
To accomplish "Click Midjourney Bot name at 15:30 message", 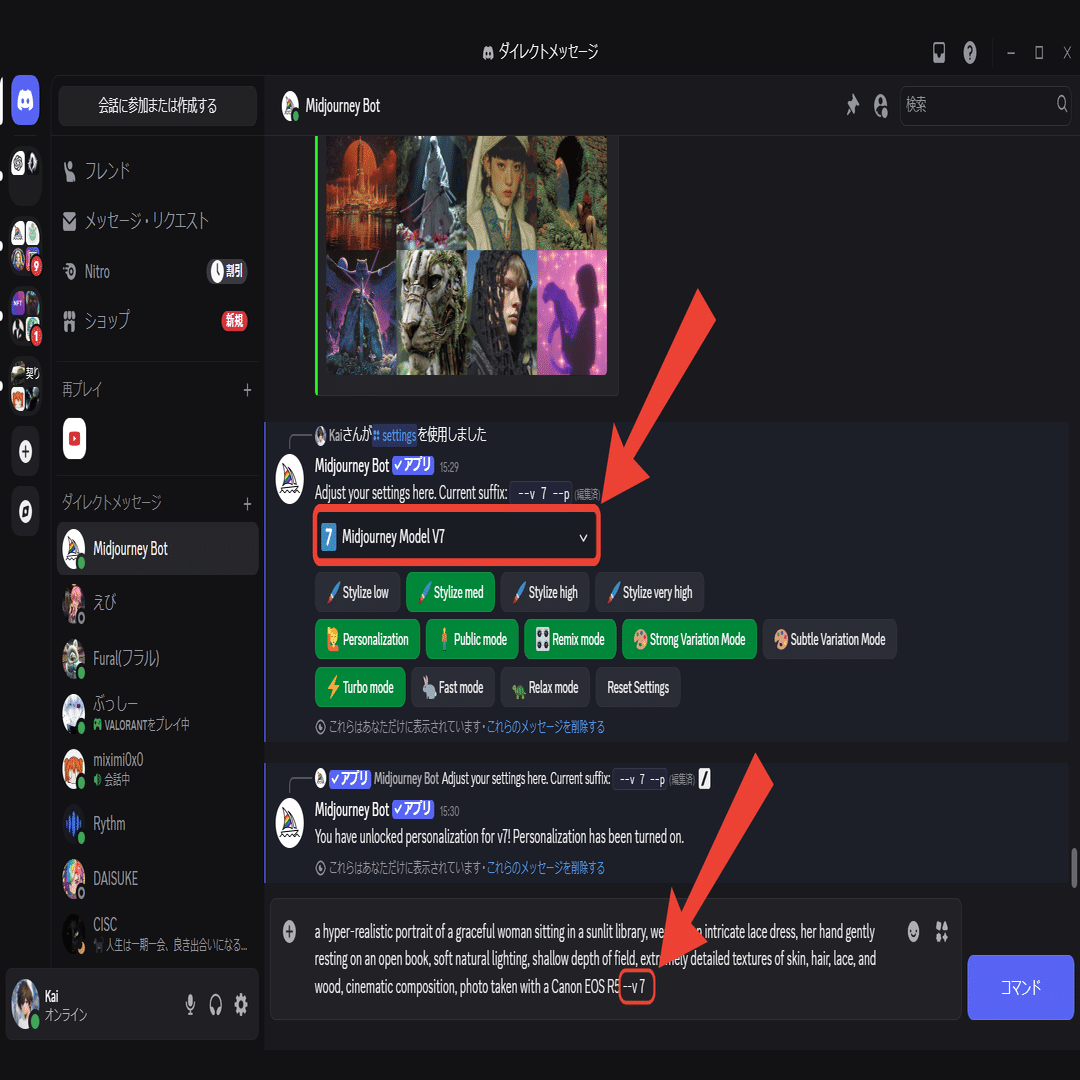I will (x=351, y=809).
